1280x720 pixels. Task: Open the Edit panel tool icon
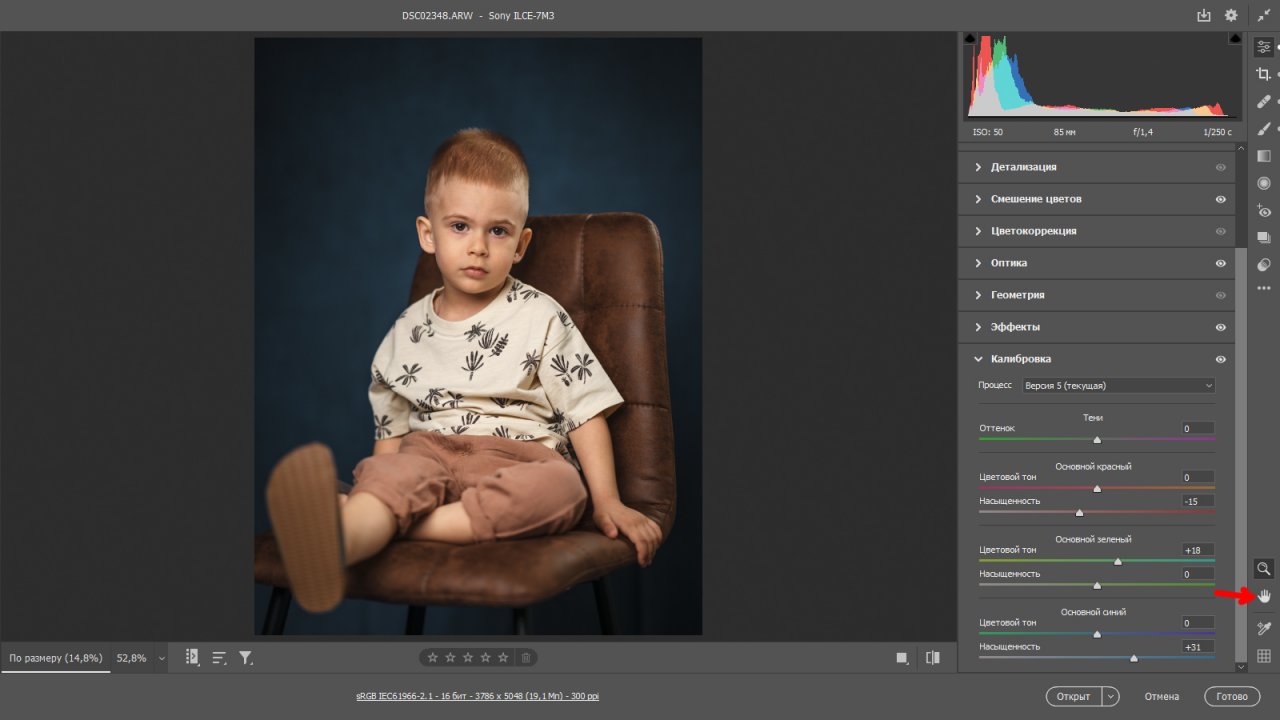pyautogui.click(x=1264, y=46)
